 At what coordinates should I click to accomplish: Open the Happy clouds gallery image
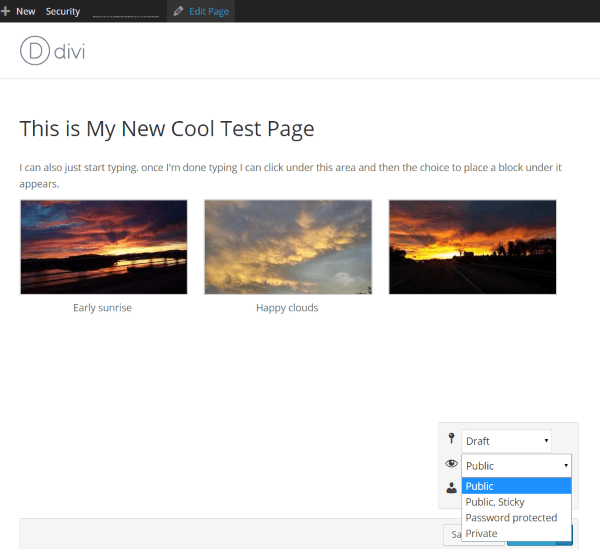tap(288, 247)
